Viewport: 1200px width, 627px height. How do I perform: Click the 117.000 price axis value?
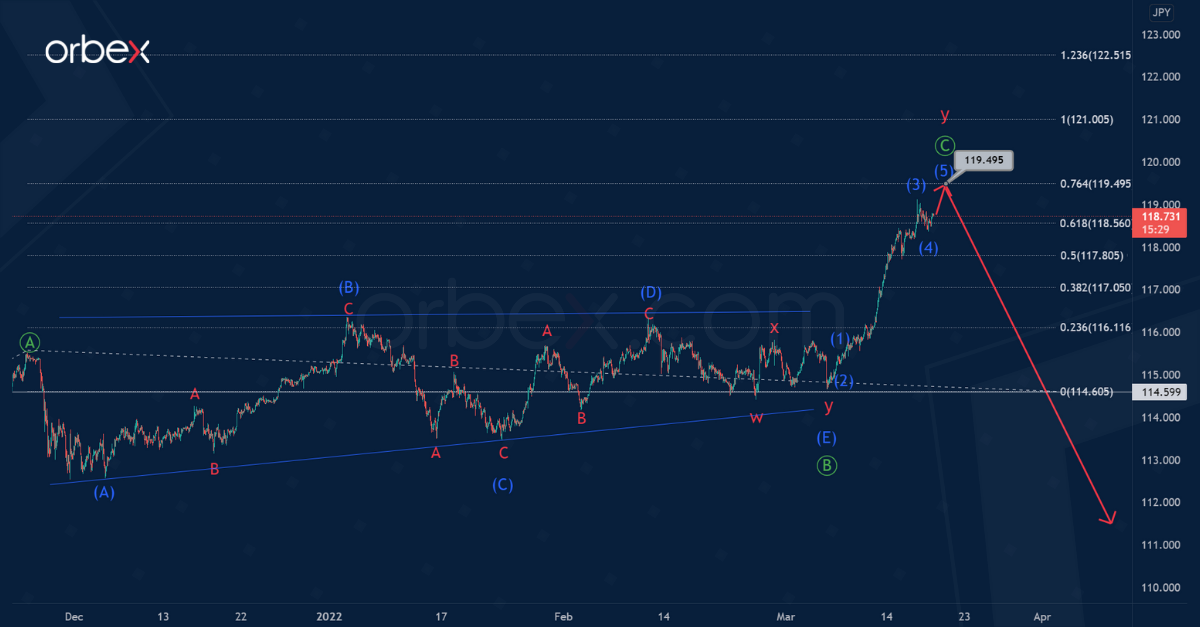tap(1160, 290)
